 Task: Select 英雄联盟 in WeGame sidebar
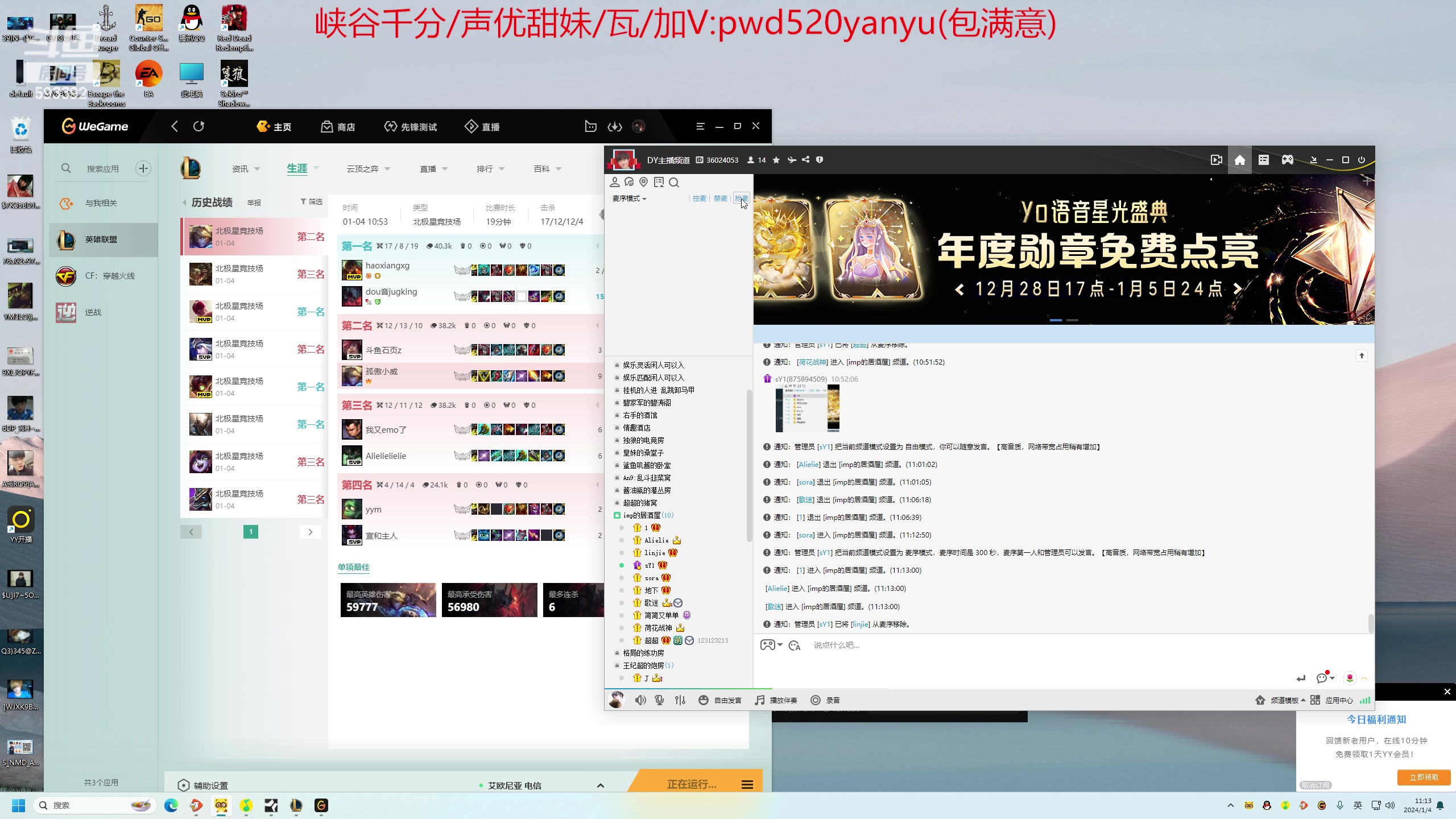click(103, 239)
